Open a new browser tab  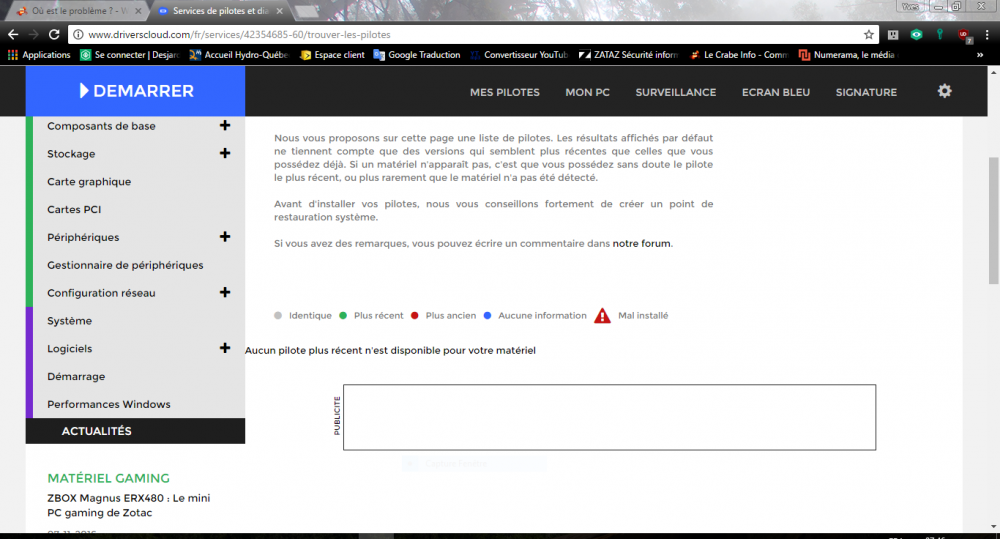pyautogui.click(x=307, y=11)
